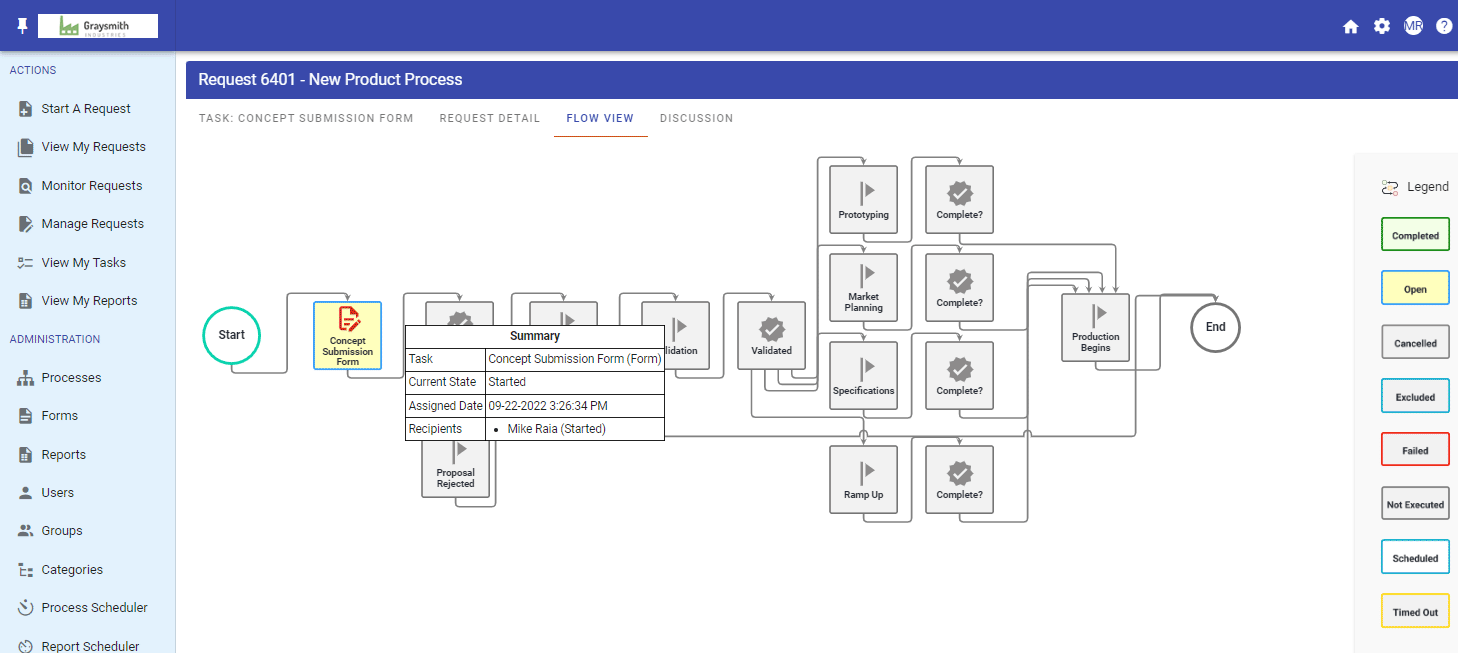Screen dimensions: 1458x653
Task: Click the pin icon next to the logo
Action: 21,25
